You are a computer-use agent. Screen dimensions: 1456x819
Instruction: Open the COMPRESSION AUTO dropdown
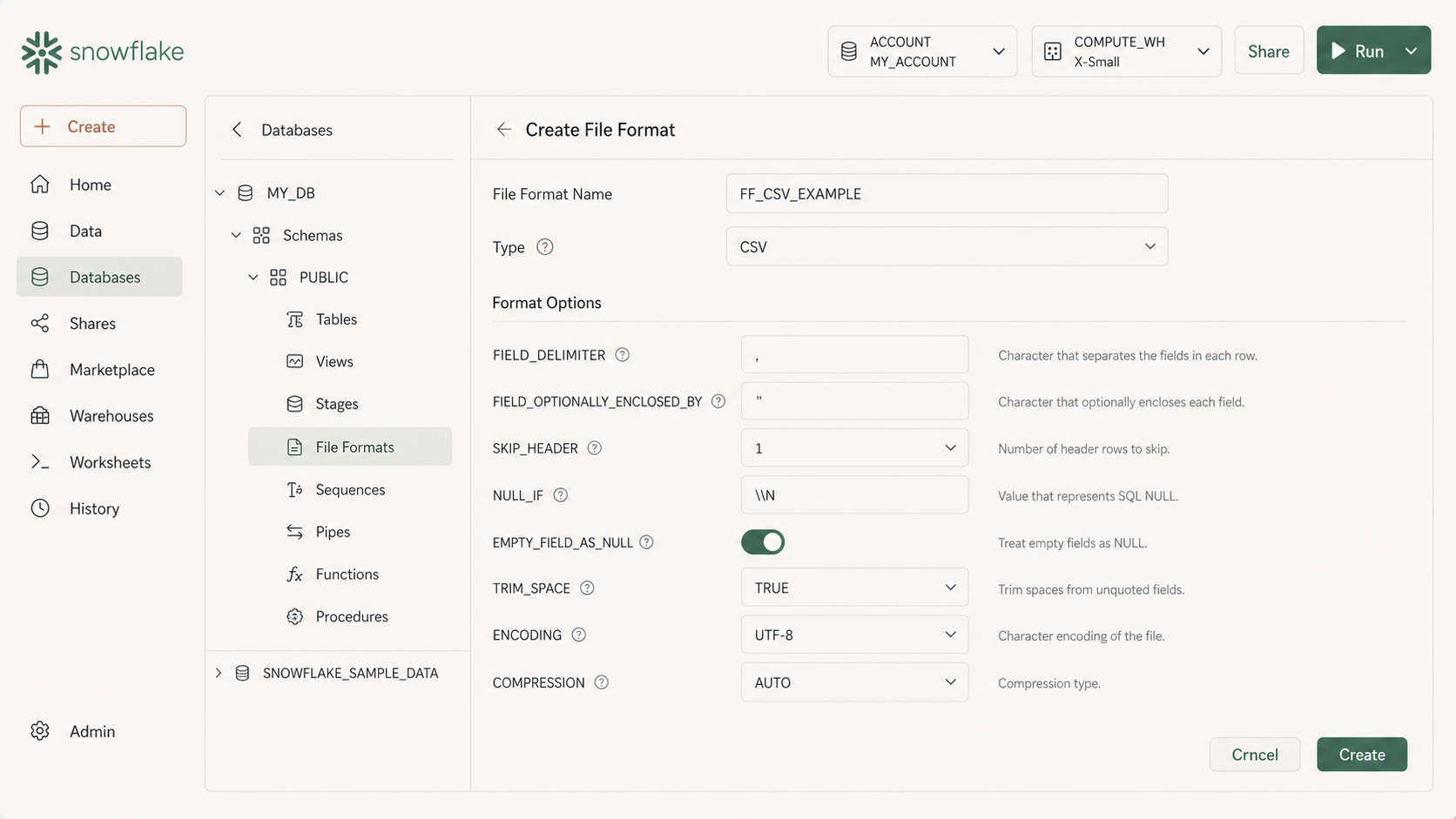pyautogui.click(x=854, y=682)
